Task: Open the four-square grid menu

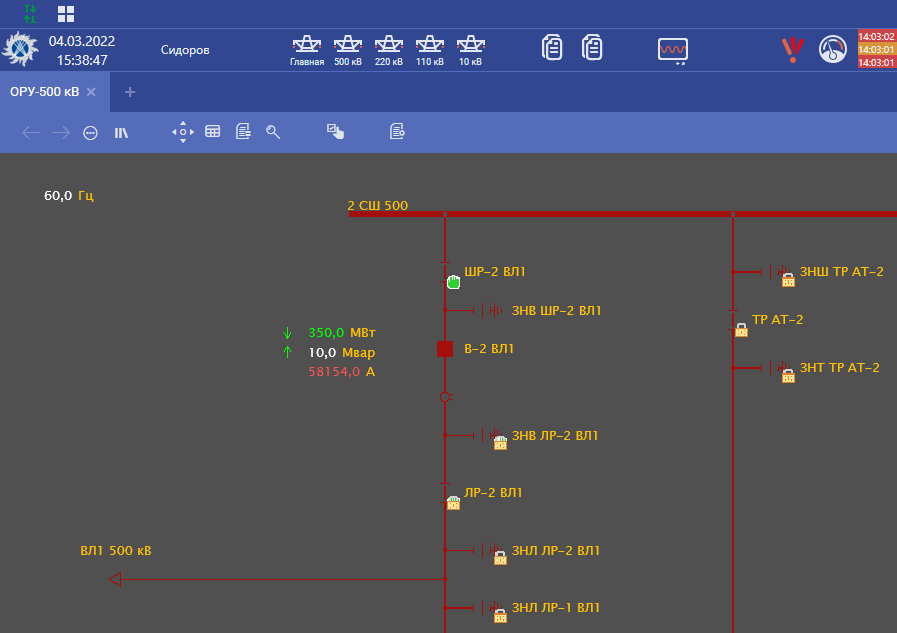Action: coord(66,13)
